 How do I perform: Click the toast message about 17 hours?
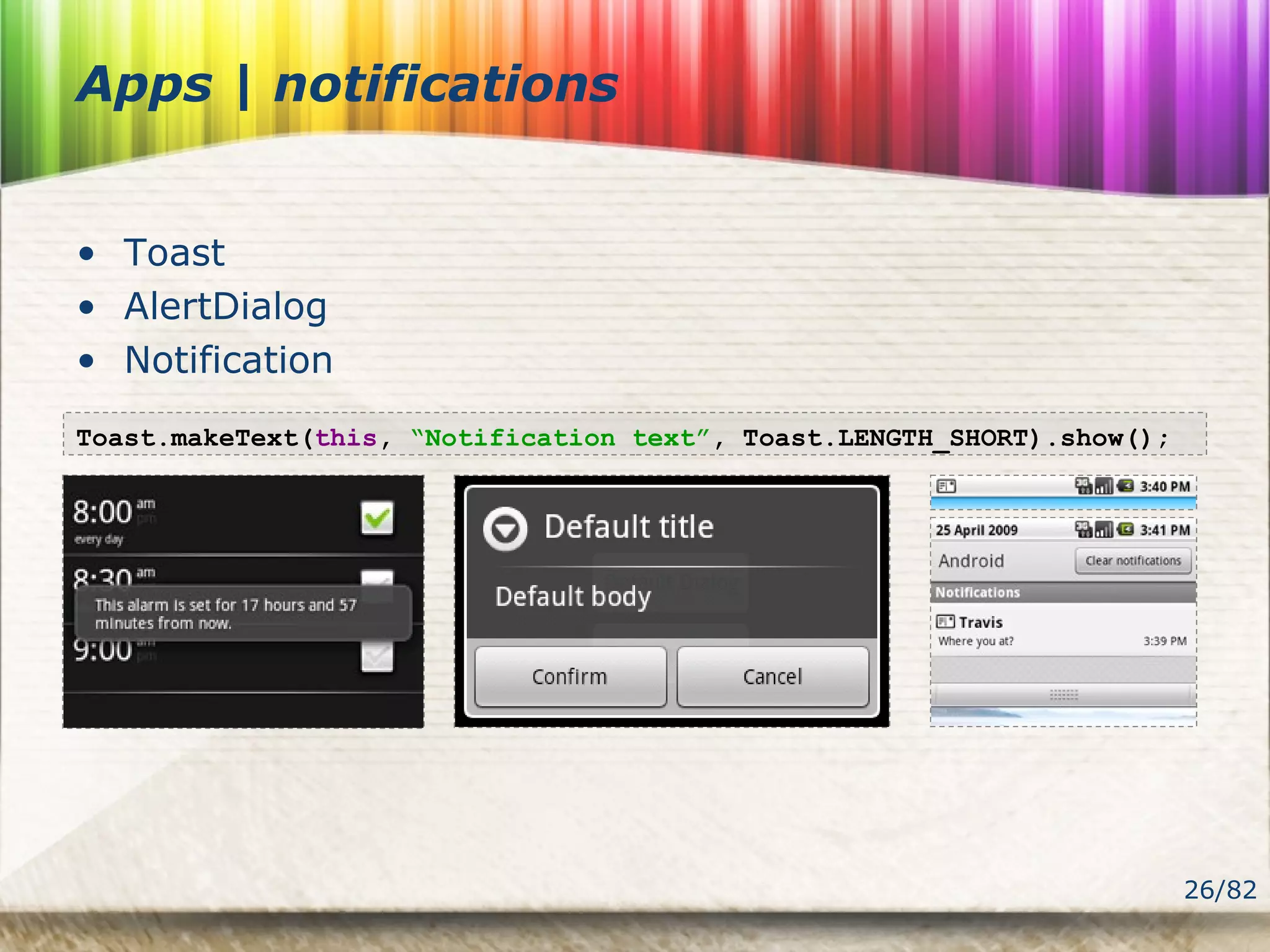[243, 614]
